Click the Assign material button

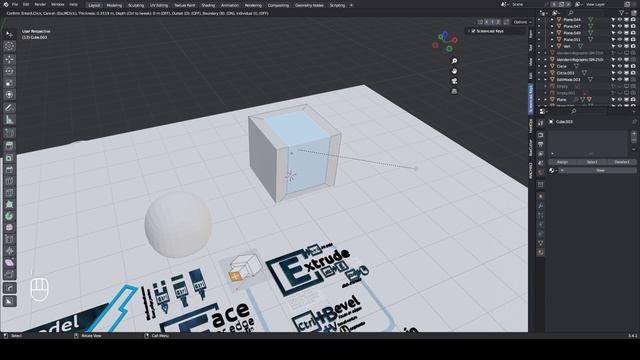(562, 162)
